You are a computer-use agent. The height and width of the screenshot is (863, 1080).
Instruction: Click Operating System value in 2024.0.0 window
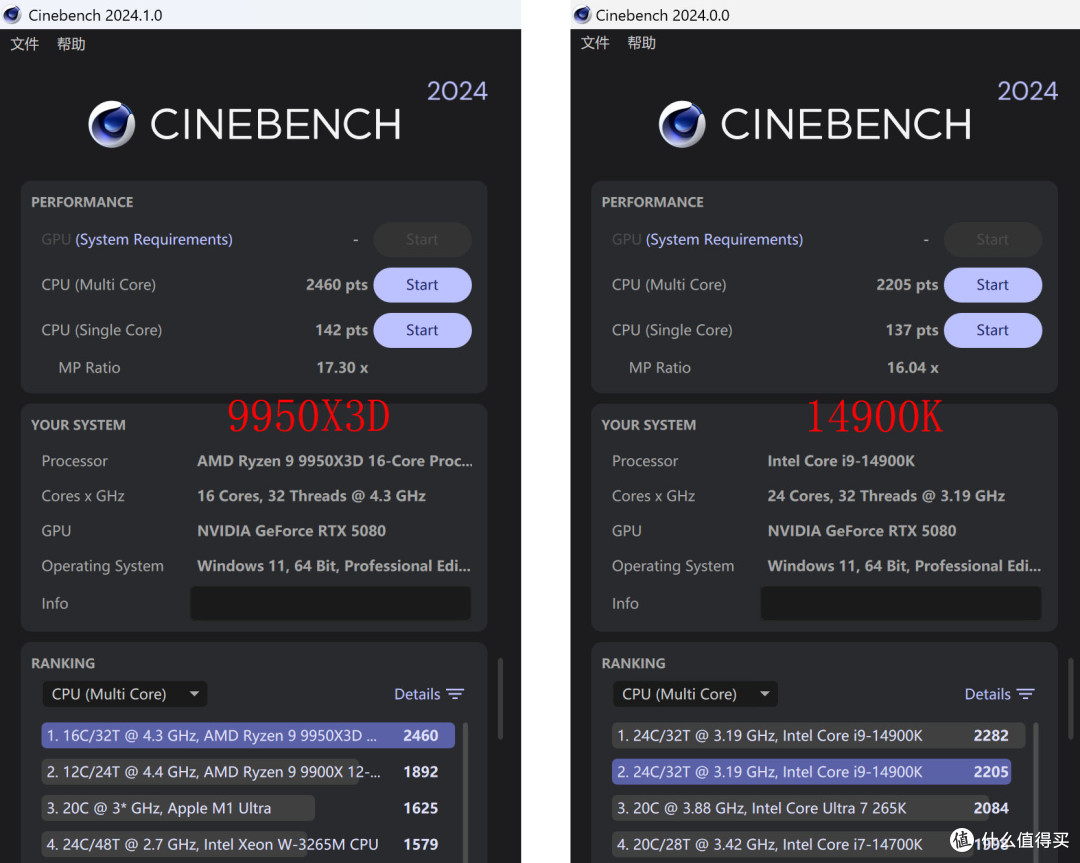click(x=904, y=566)
